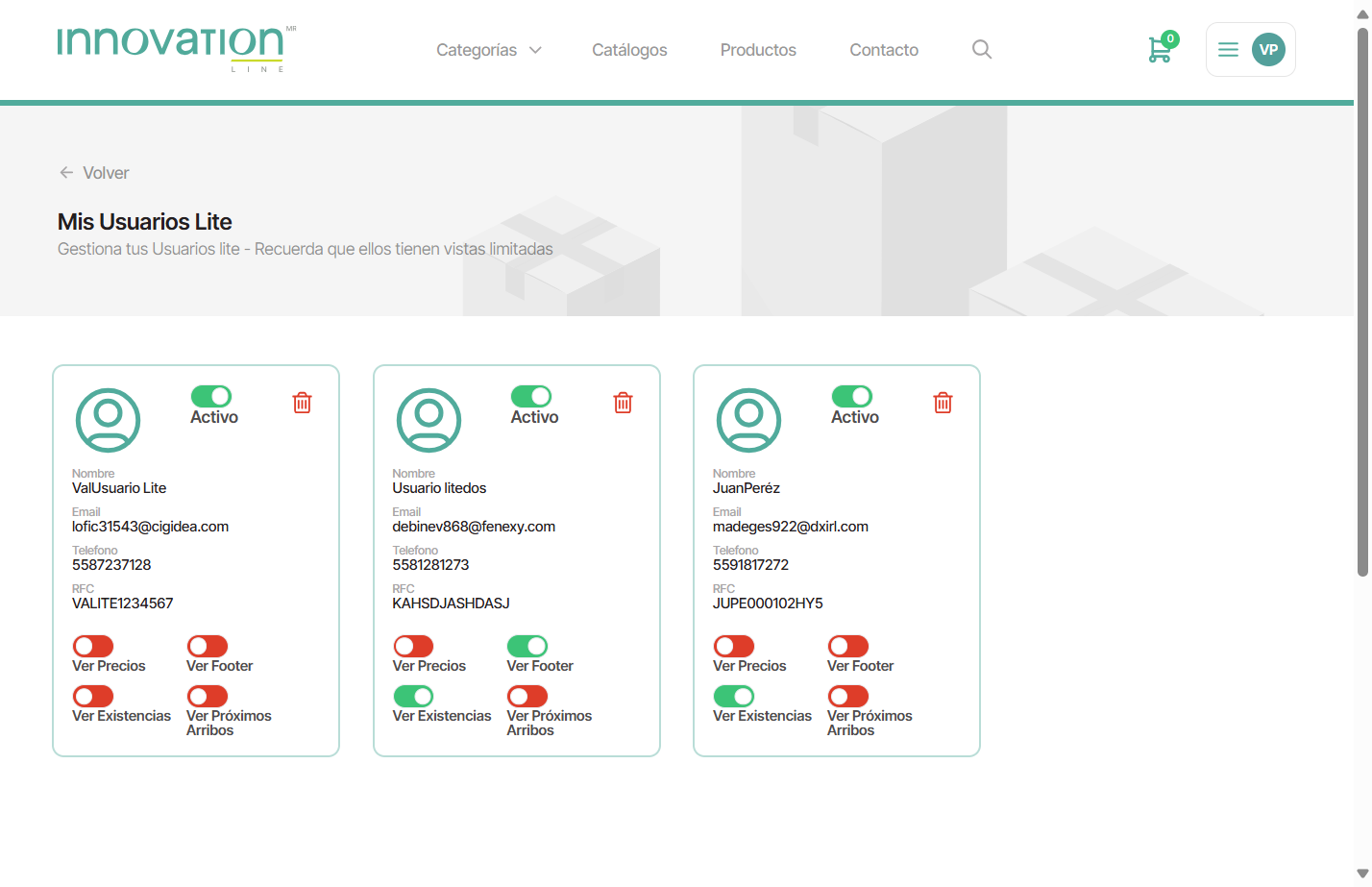Click the name Usuario litedos

tap(439, 488)
